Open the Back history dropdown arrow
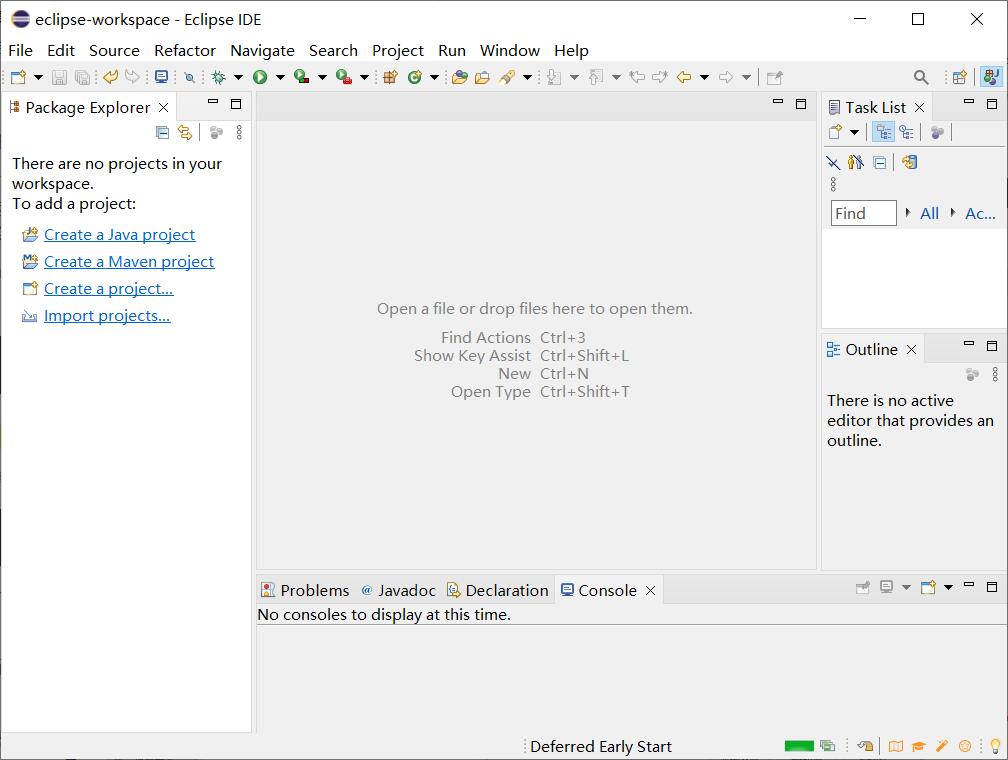Image resolution: width=1008 pixels, height=760 pixels. pyautogui.click(x=705, y=78)
